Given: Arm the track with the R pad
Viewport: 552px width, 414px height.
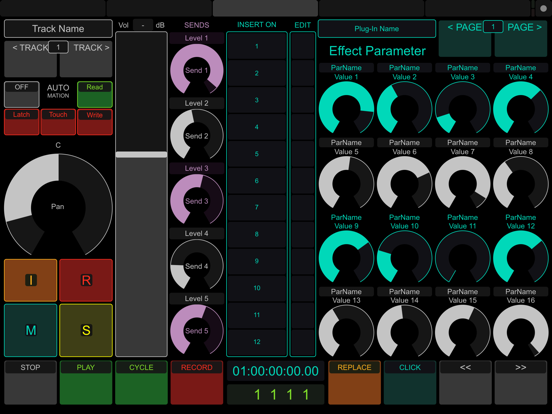Looking at the screenshot, I should [86, 280].
